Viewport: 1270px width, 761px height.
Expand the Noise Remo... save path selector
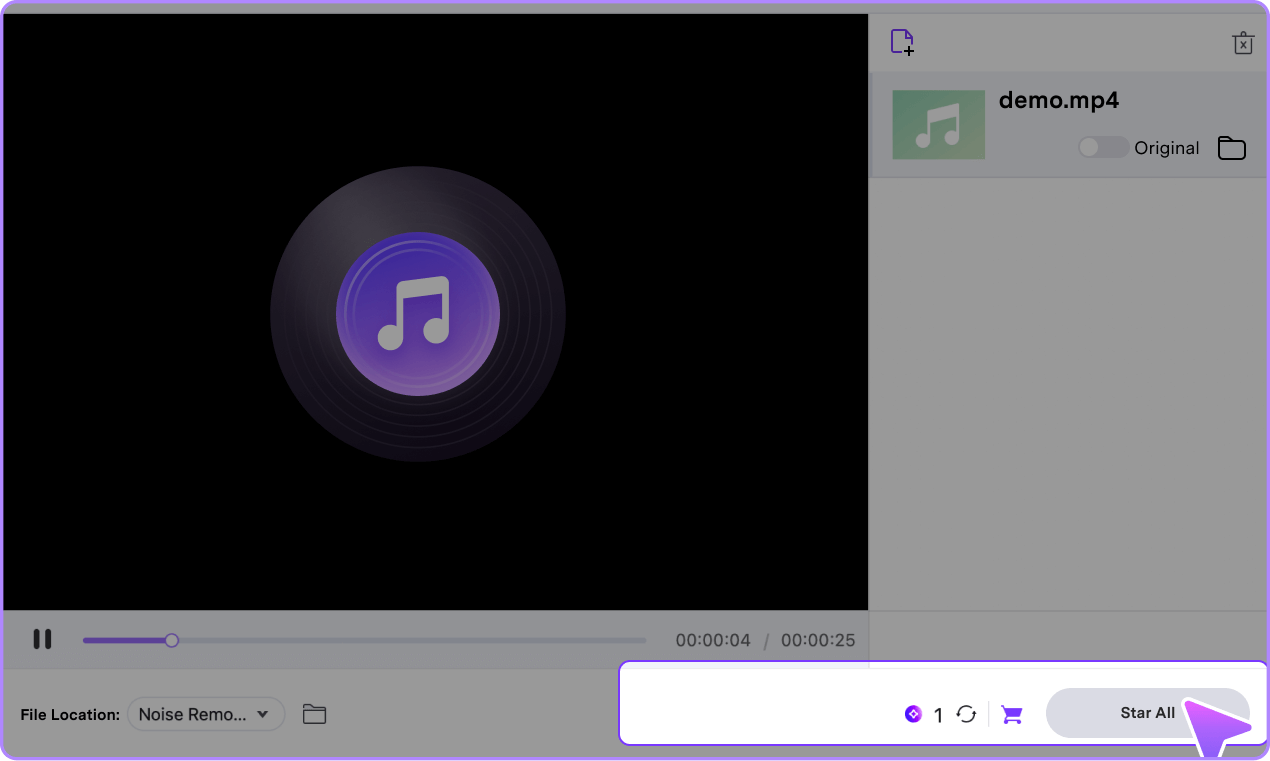tap(205, 714)
